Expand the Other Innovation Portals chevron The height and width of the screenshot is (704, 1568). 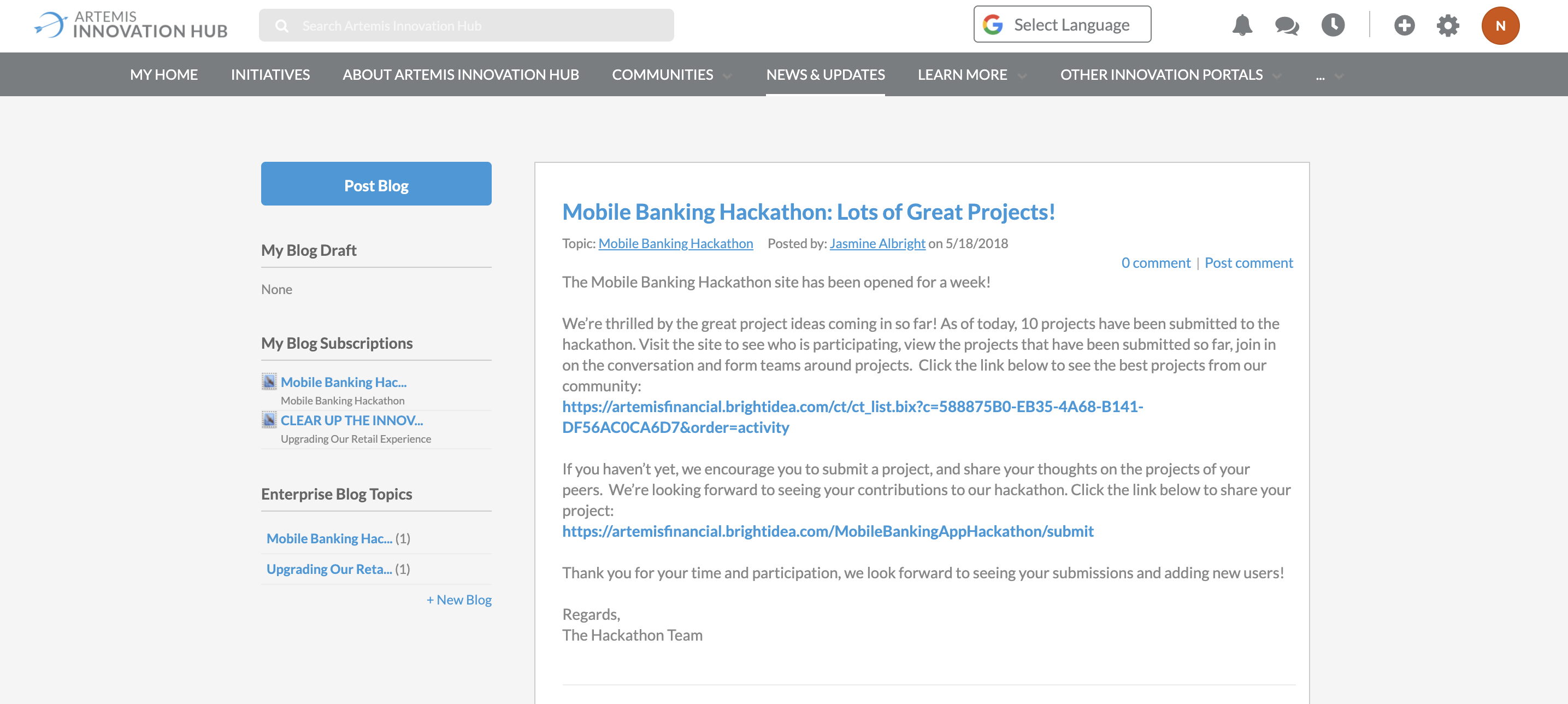1277,76
